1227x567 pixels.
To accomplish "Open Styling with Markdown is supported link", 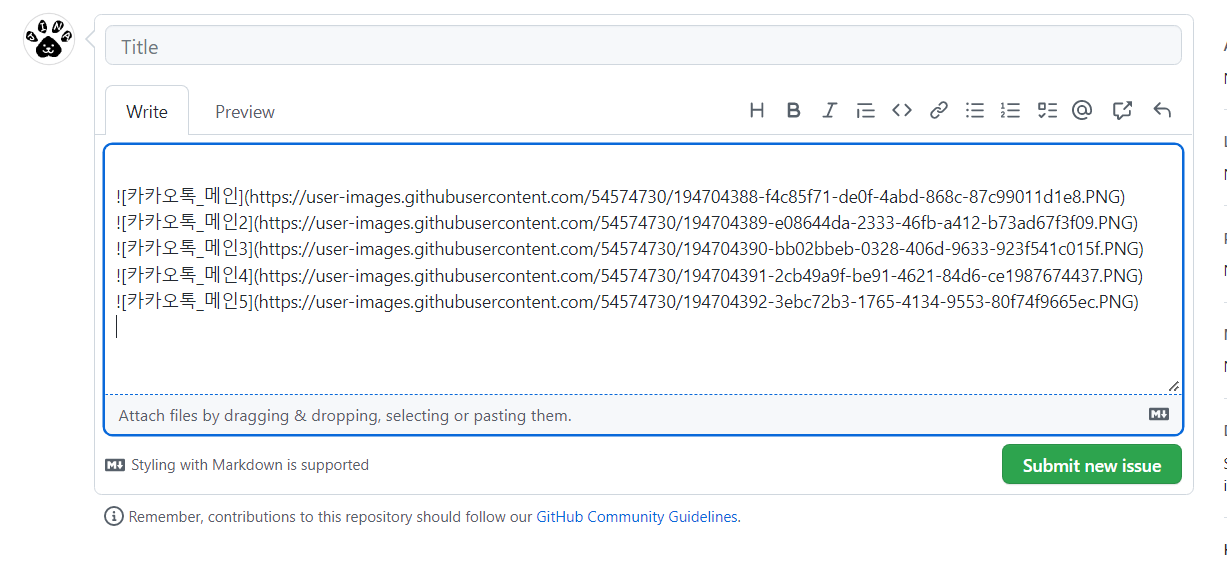I will tap(238, 465).
